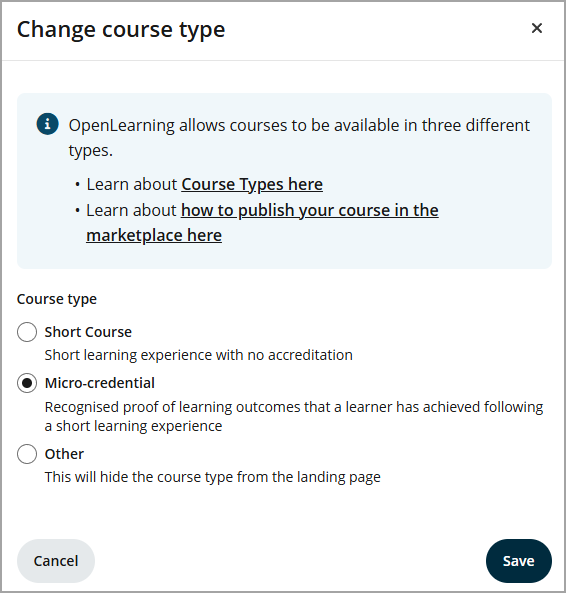The width and height of the screenshot is (566, 593).
Task: Click the Short Course label text
Action: coord(88,332)
